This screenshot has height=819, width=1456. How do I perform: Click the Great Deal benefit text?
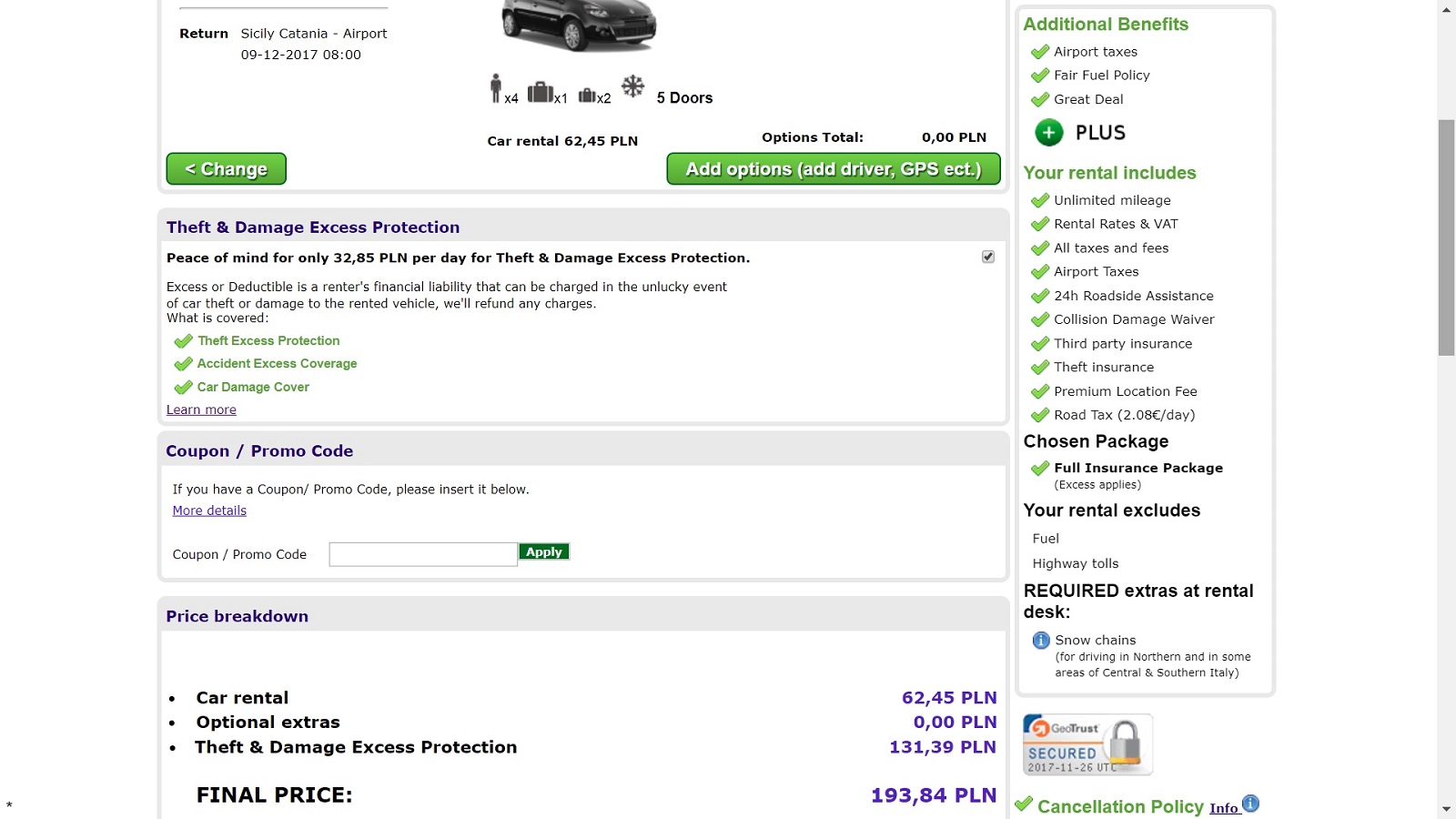point(1088,99)
